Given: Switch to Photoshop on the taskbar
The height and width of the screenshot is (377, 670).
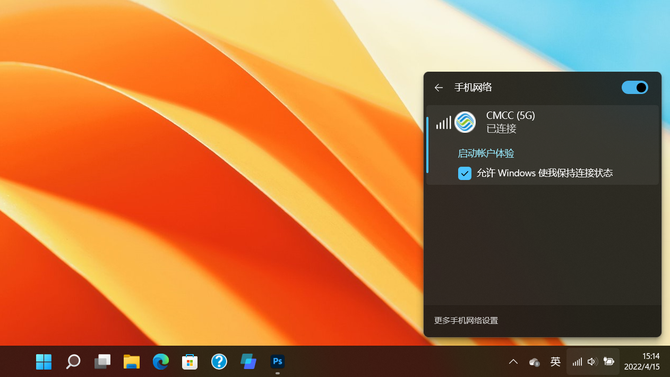Looking at the screenshot, I should tap(277, 362).
